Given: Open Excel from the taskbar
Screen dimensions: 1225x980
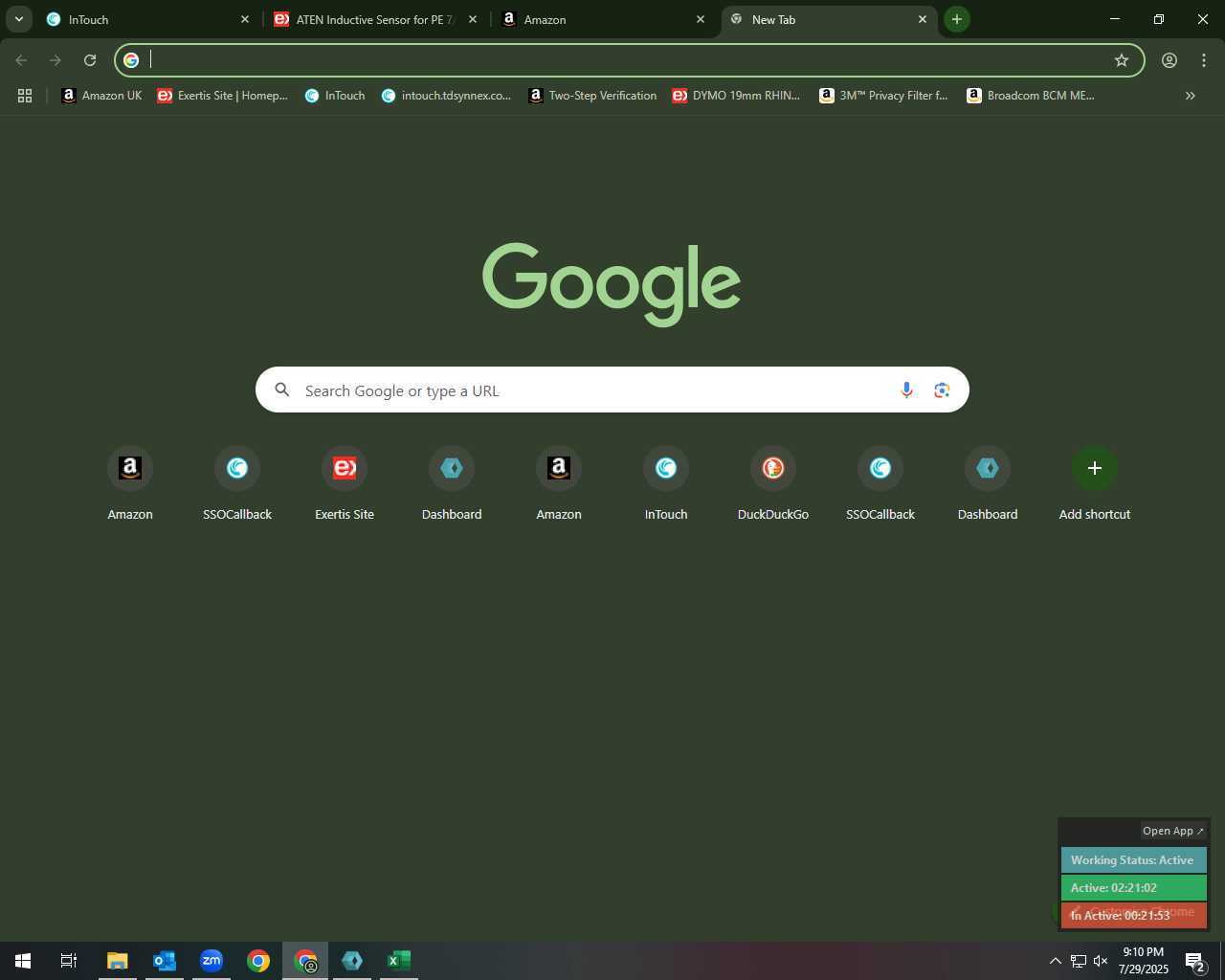Looking at the screenshot, I should [x=399, y=961].
